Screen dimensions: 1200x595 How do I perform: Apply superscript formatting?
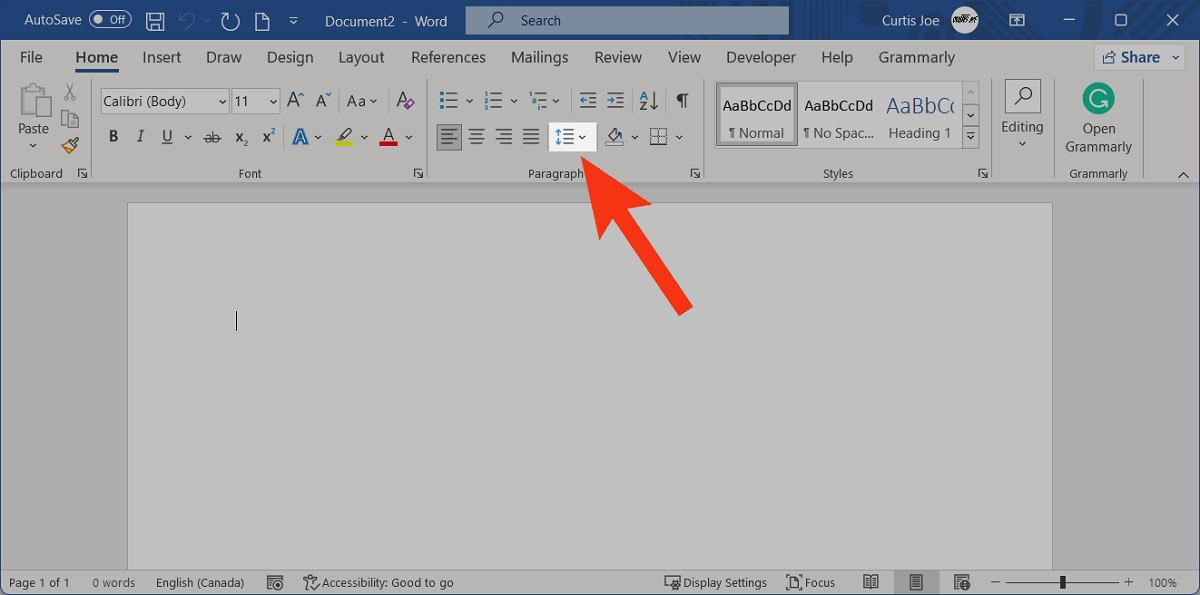coord(268,137)
